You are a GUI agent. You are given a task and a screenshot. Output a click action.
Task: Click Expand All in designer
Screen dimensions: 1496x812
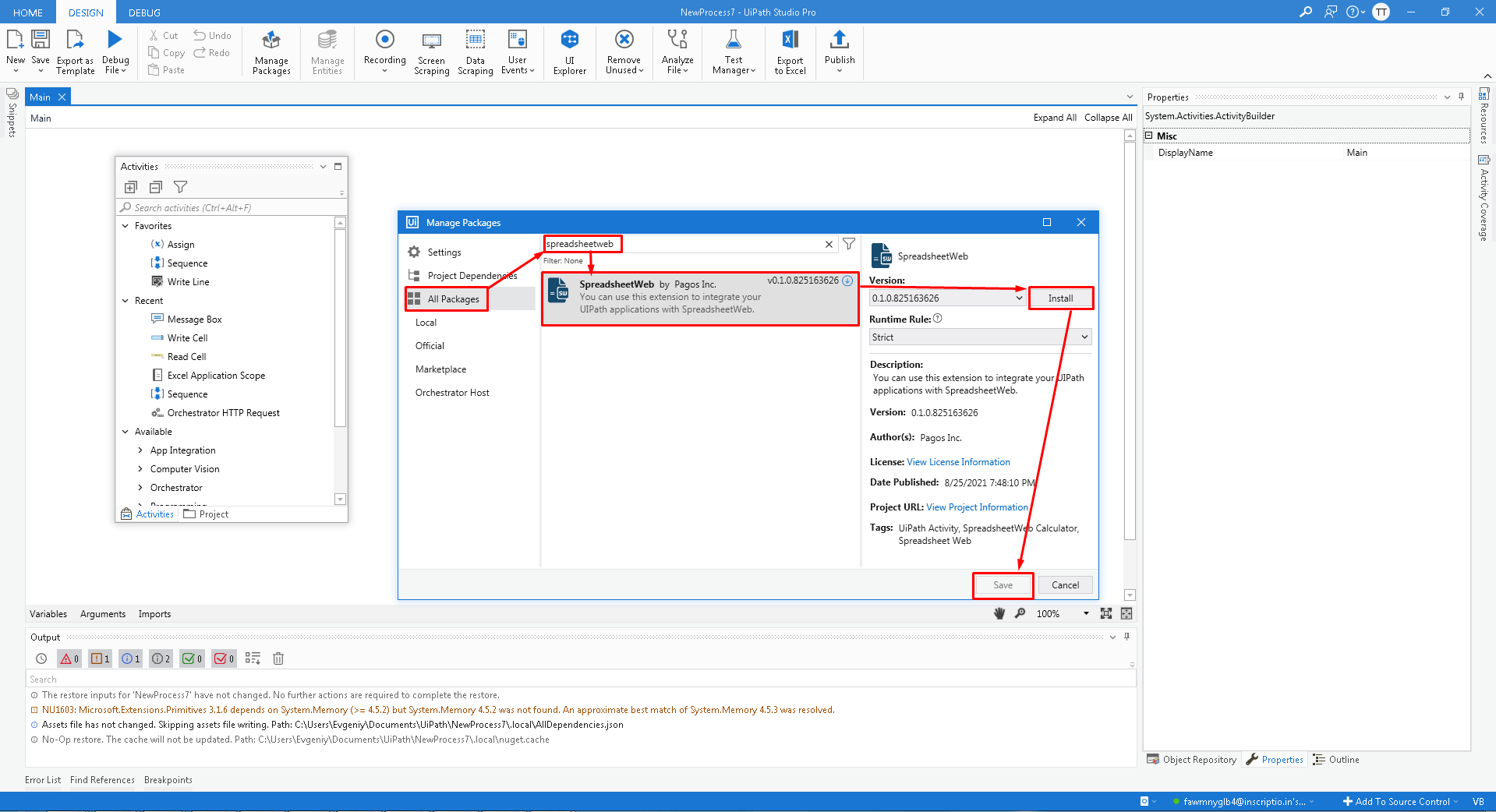point(1055,118)
